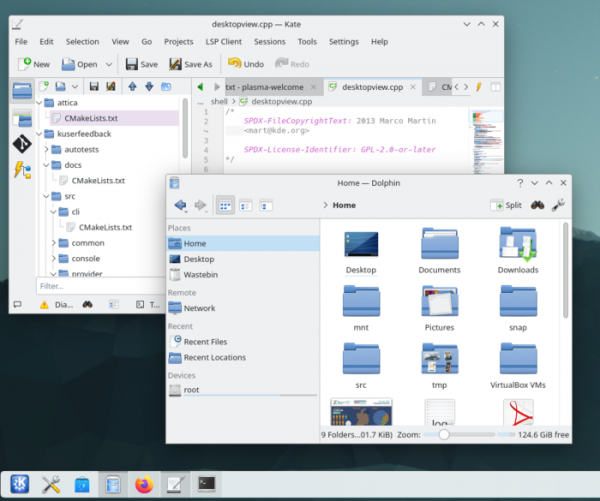Switch Dolphin to icons view mode
This screenshot has width=600, height=501.
coord(225,205)
